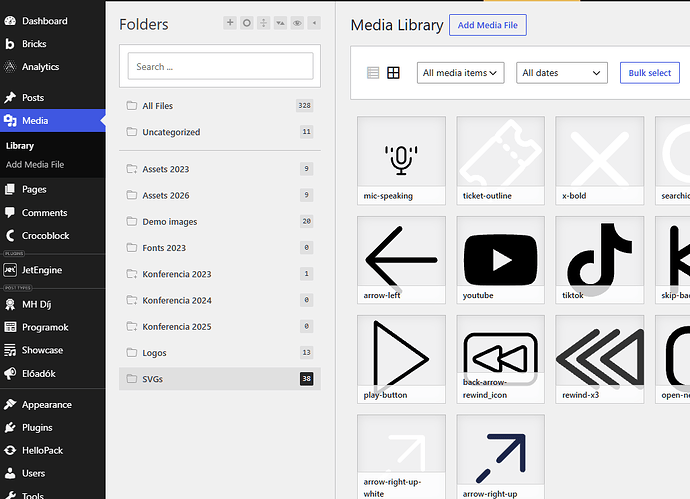Click the Showcase list icon
This screenshot has height=499, width=690.
tap(10, 350)
